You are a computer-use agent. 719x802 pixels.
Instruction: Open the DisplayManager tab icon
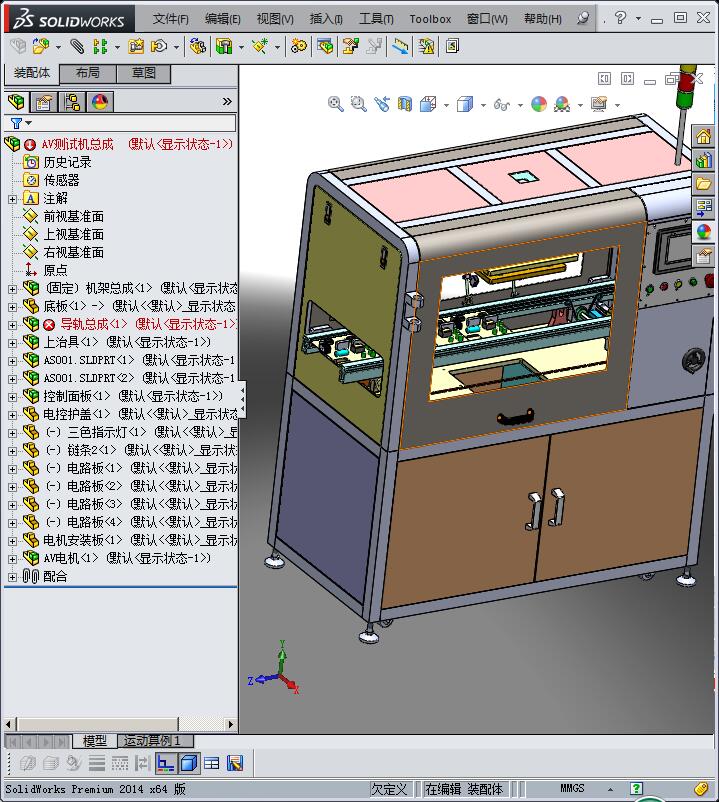(x=100, y=102)
